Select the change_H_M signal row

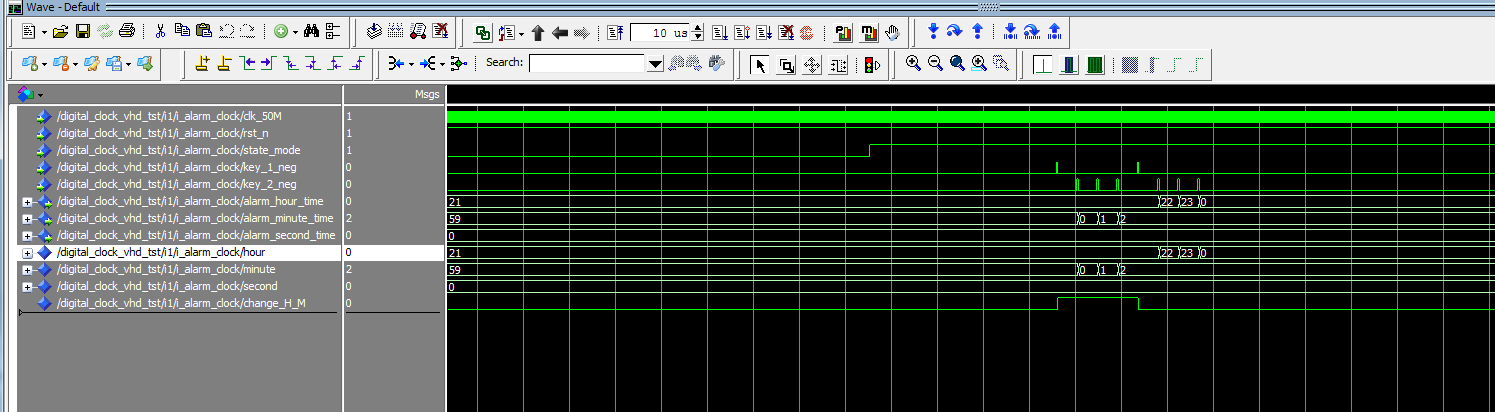(181, 303)
